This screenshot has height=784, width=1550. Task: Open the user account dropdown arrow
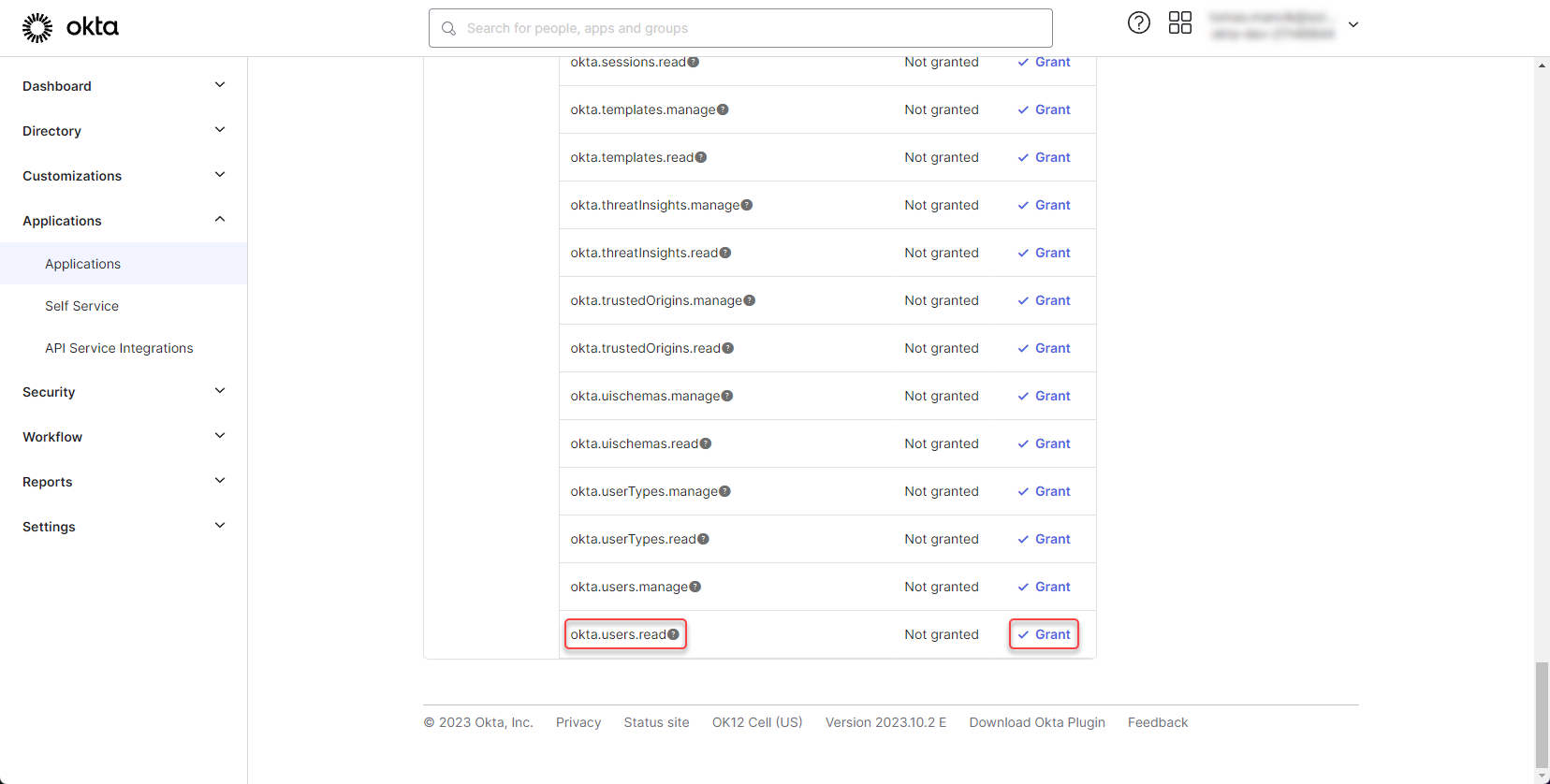(1353, 25)
